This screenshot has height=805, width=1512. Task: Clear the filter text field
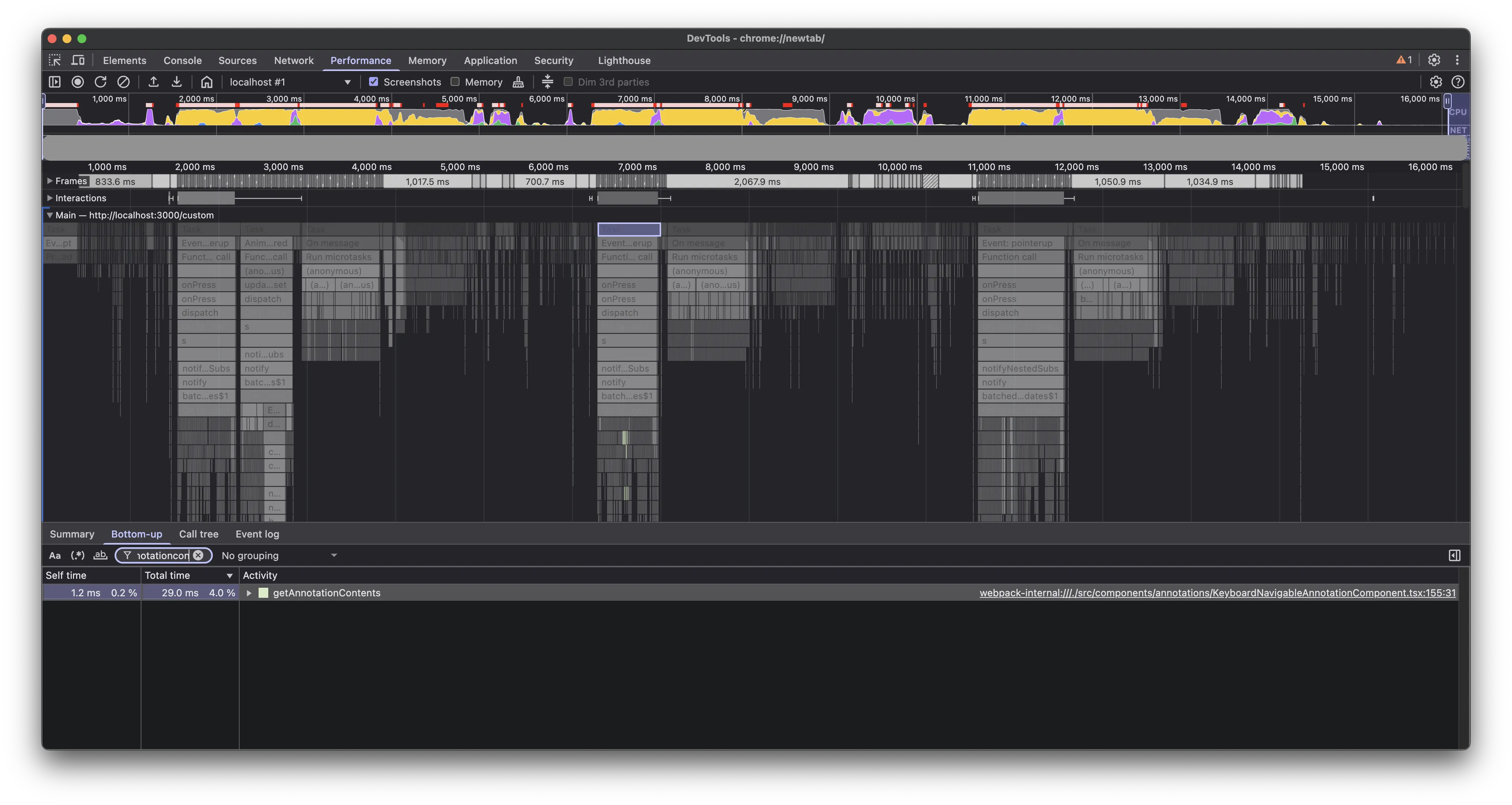198,556
